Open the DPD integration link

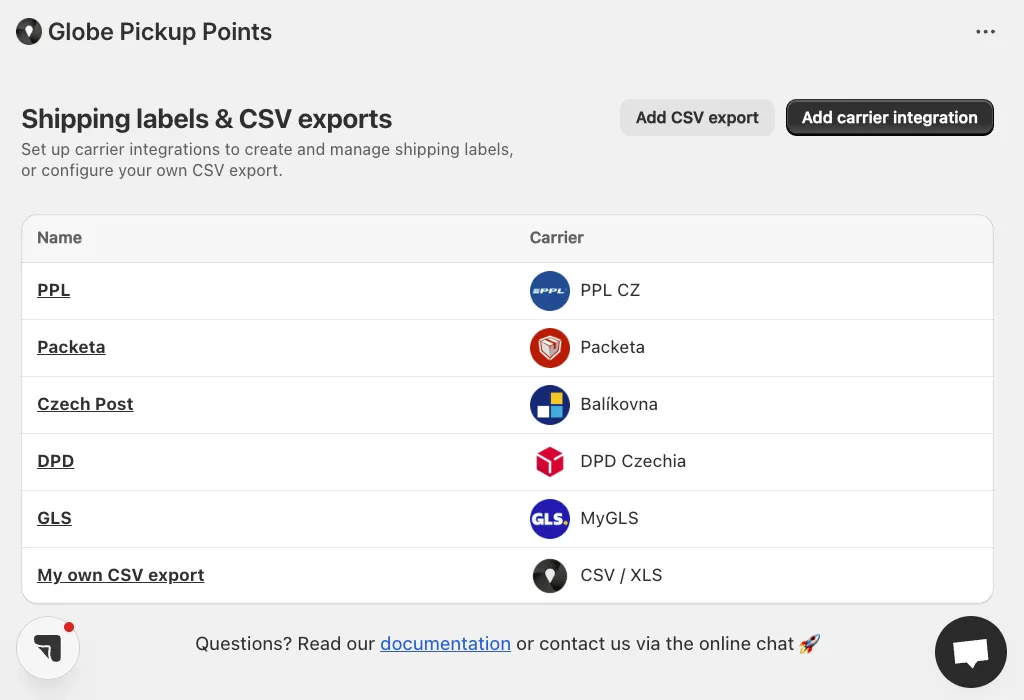pos(56,461)
